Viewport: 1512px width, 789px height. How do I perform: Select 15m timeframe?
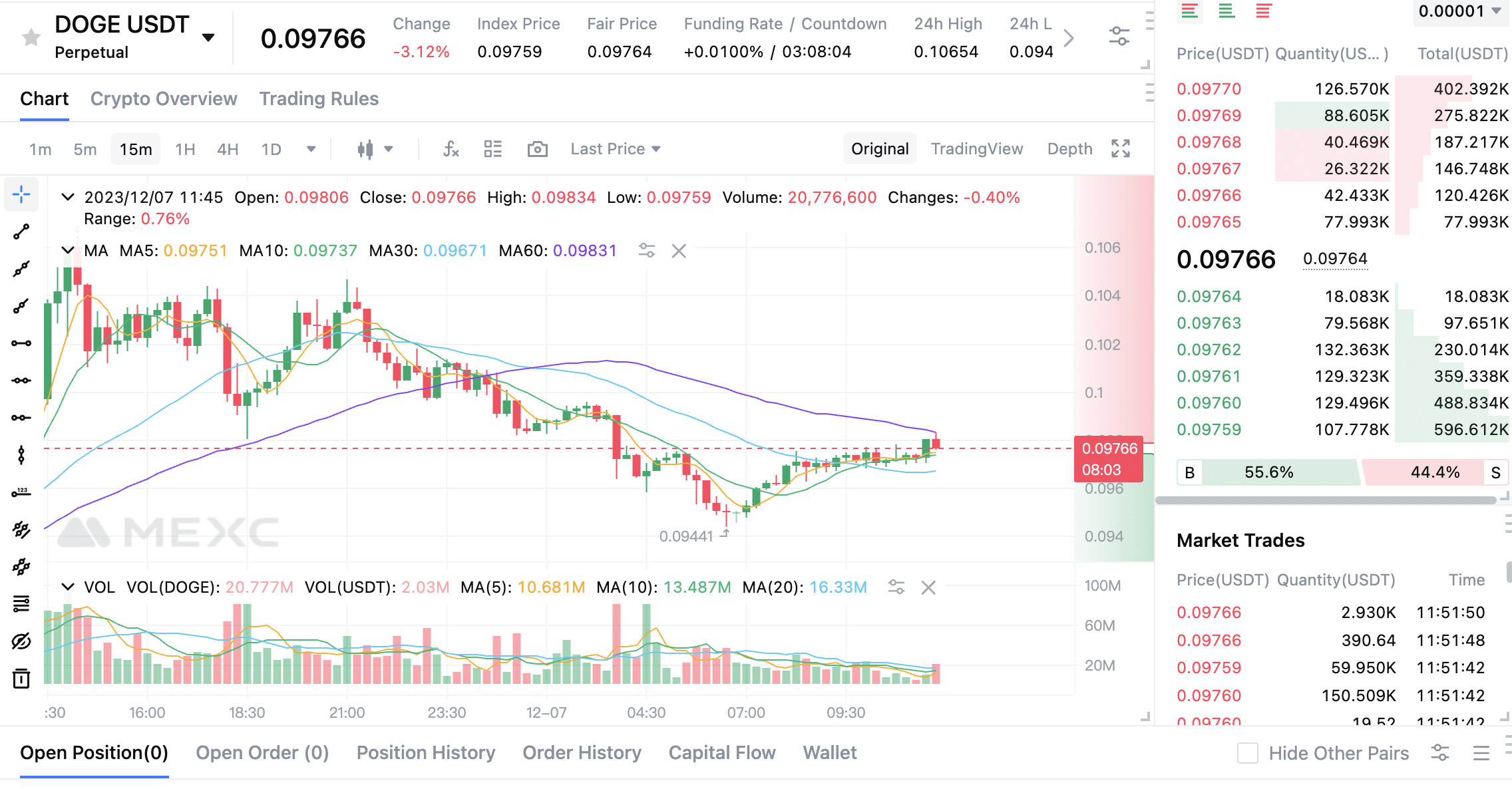136,149
